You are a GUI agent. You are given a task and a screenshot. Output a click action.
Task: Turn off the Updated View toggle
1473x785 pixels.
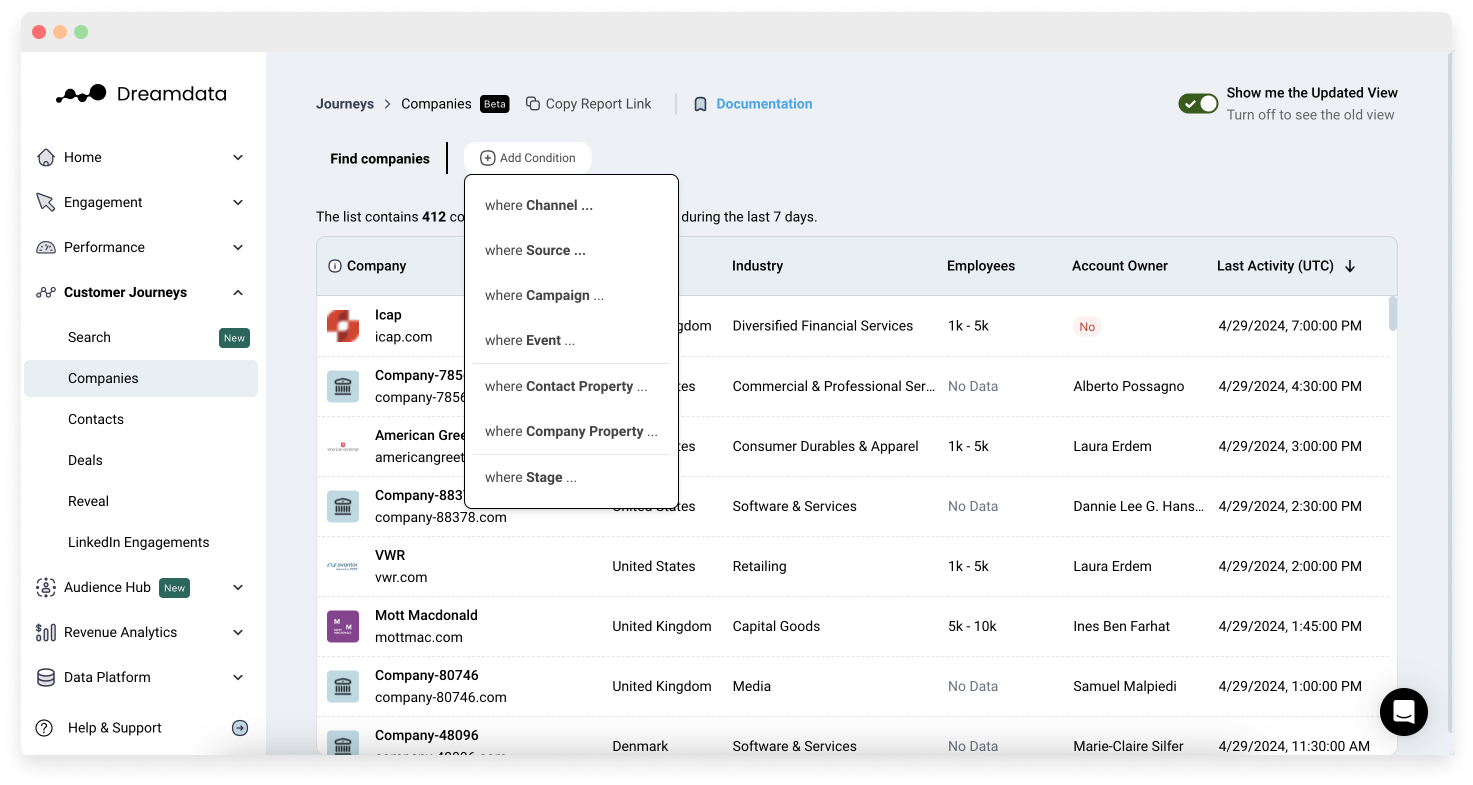[x=1198, y=104]
